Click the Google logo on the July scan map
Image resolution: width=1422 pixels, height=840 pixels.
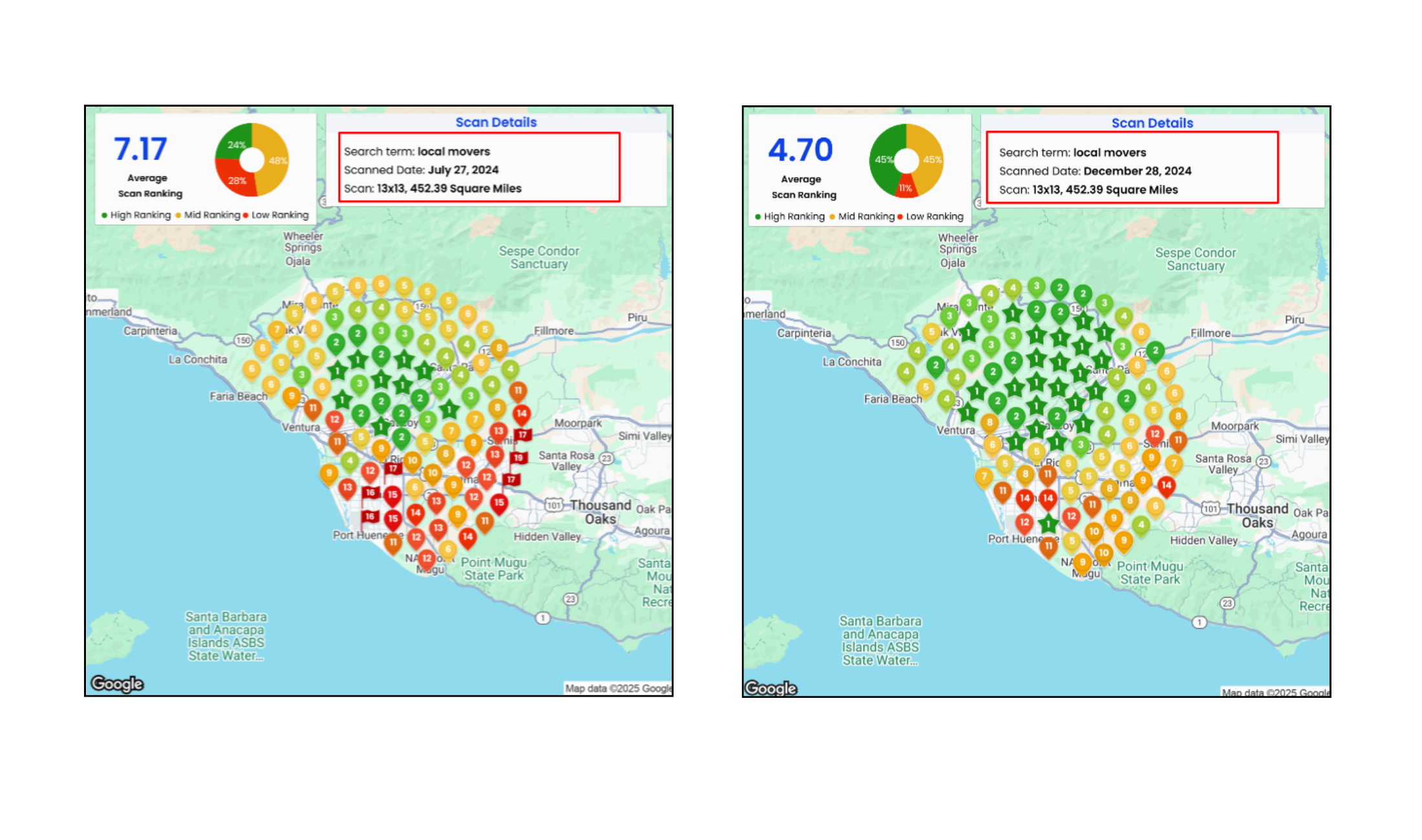[117, 683]
